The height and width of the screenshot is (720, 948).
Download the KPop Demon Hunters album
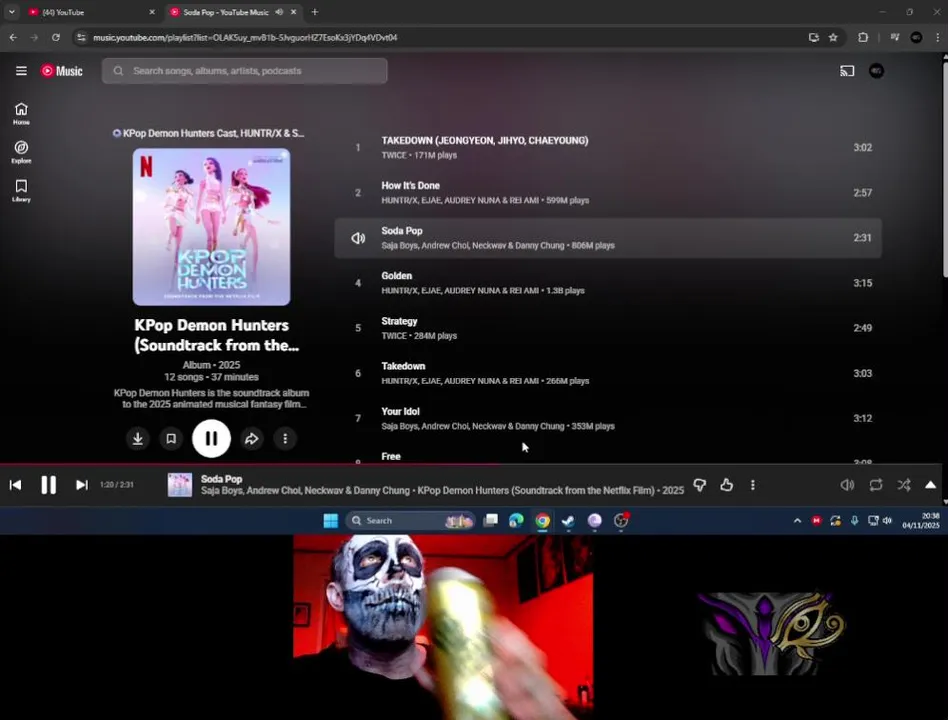coord(138,438)
